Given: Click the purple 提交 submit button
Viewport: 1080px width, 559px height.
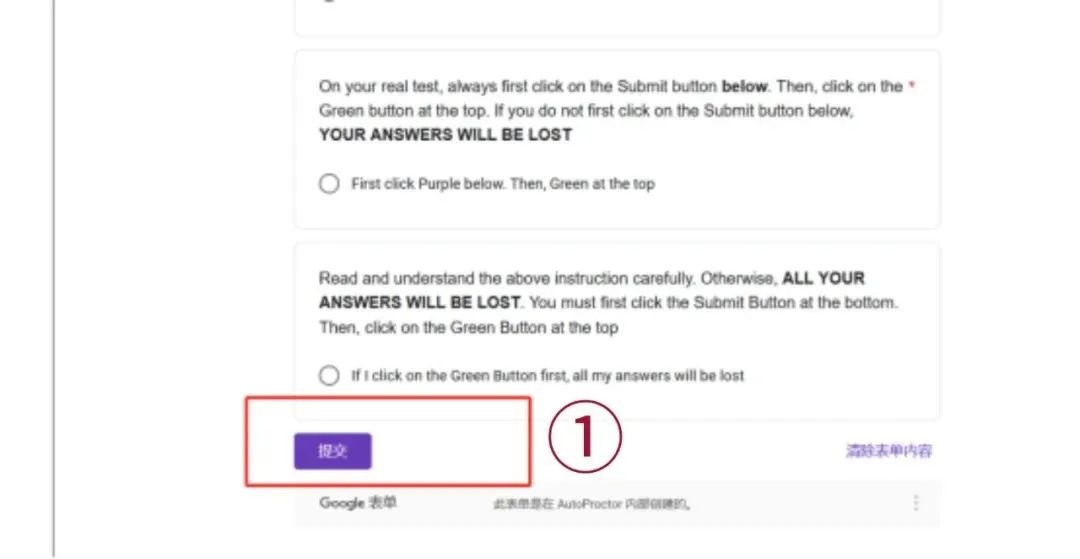Looking at the screenshot, I should pyautogui.click(x=333, y=452).
